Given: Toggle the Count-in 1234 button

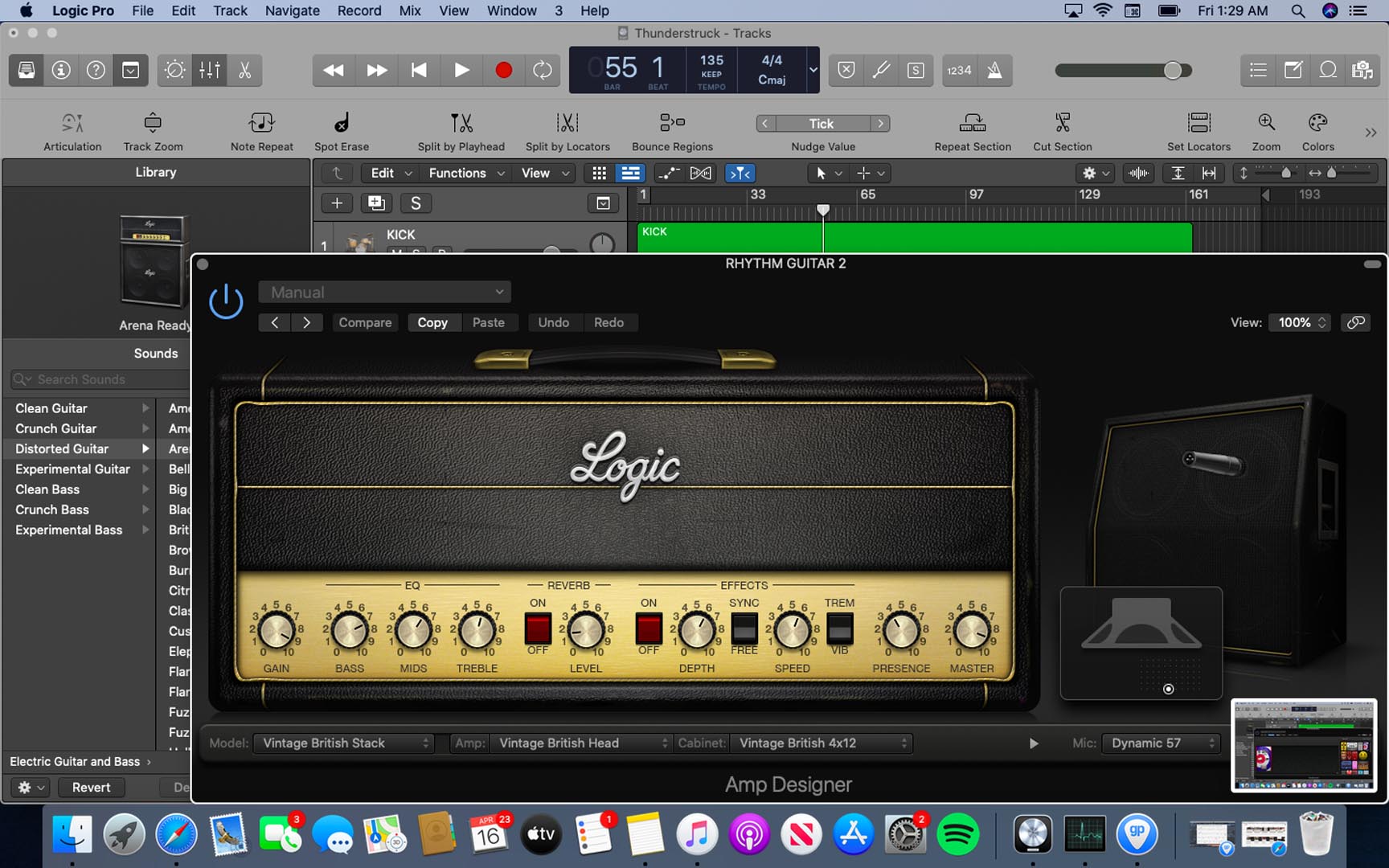Looking at the screenshot, I should point(959,70).
